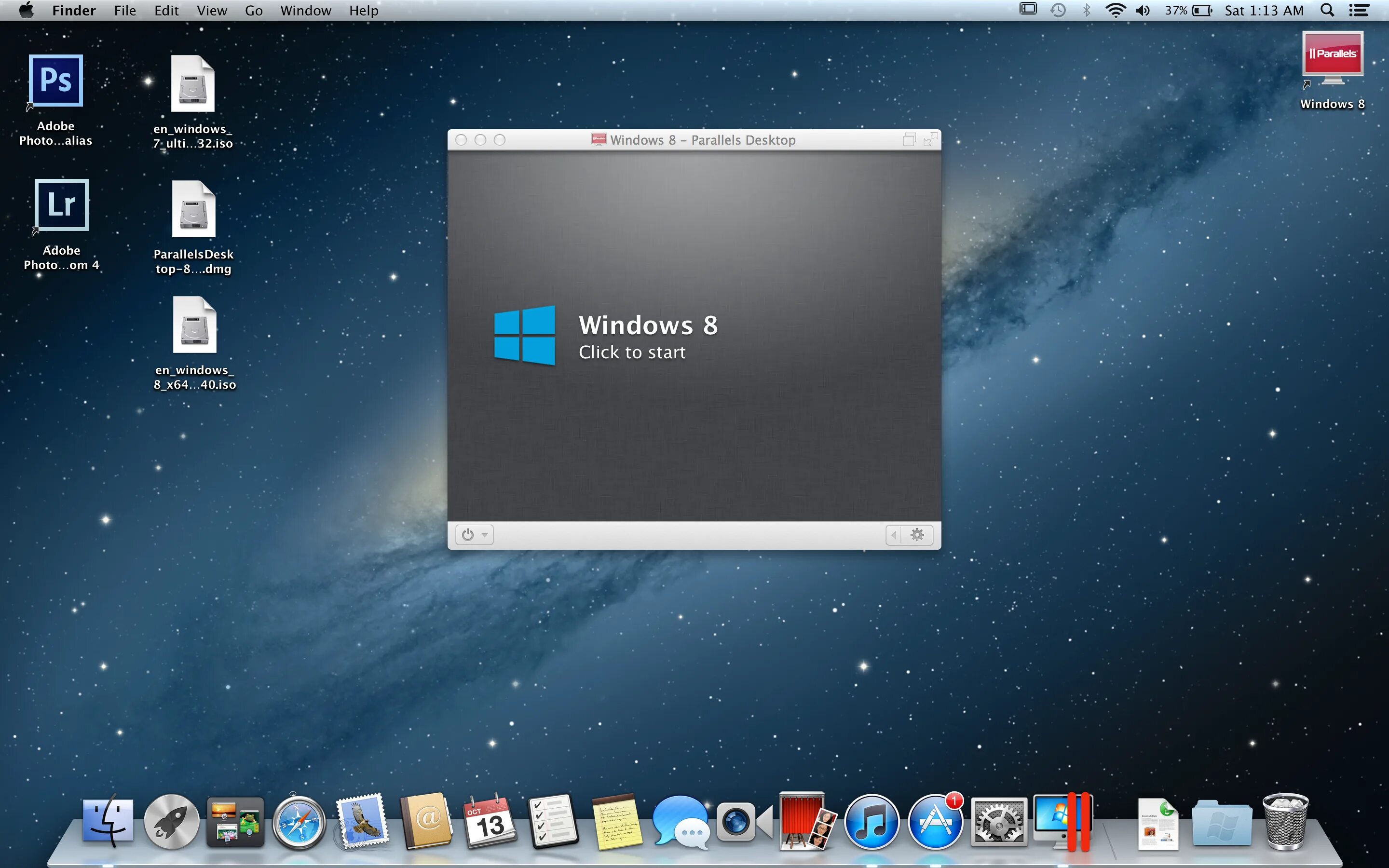Image resolution: width=1389 pixels, height=868 pixels.
Task: Select the en_windows_7 iso file
Action: pos(193,102)
